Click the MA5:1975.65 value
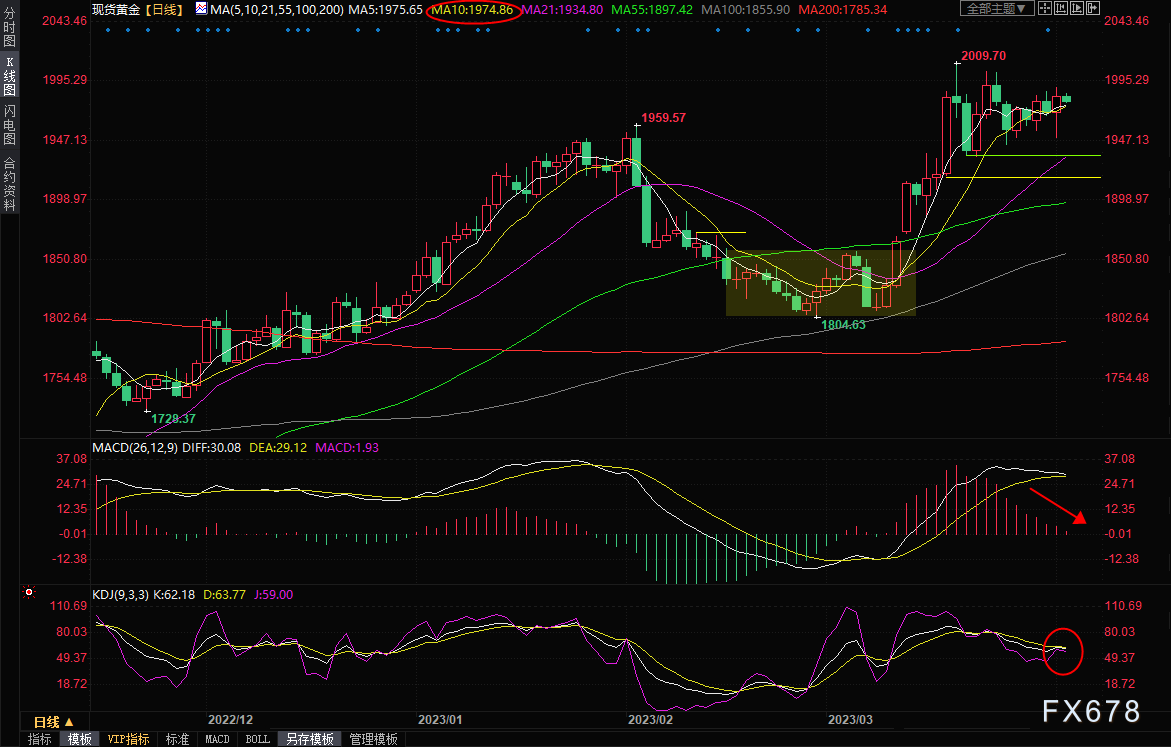This screenshot has width=1171, height=747. pyautogui.click(x=385, y=10)
